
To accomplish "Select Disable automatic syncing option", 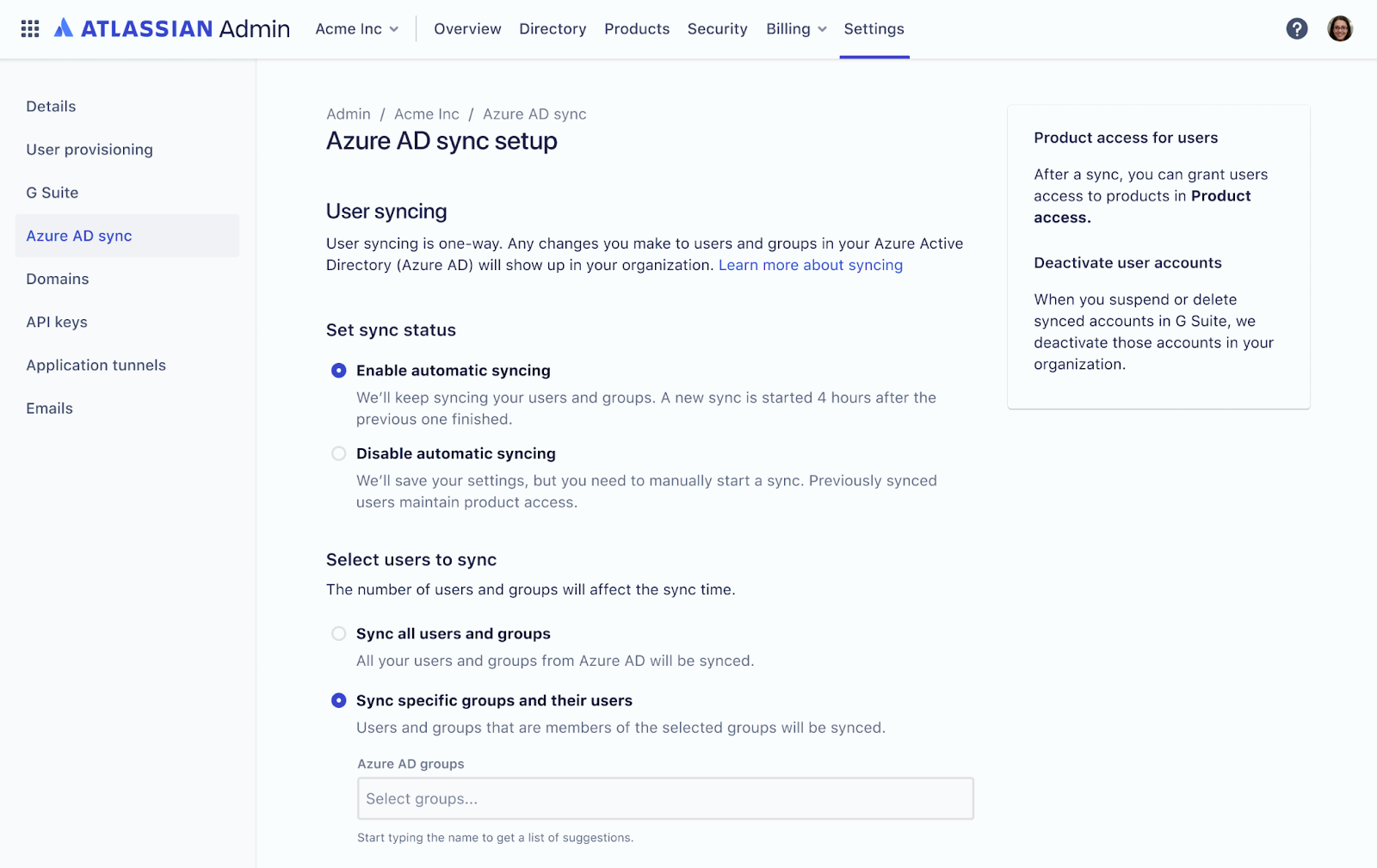I will pos(339,453).
